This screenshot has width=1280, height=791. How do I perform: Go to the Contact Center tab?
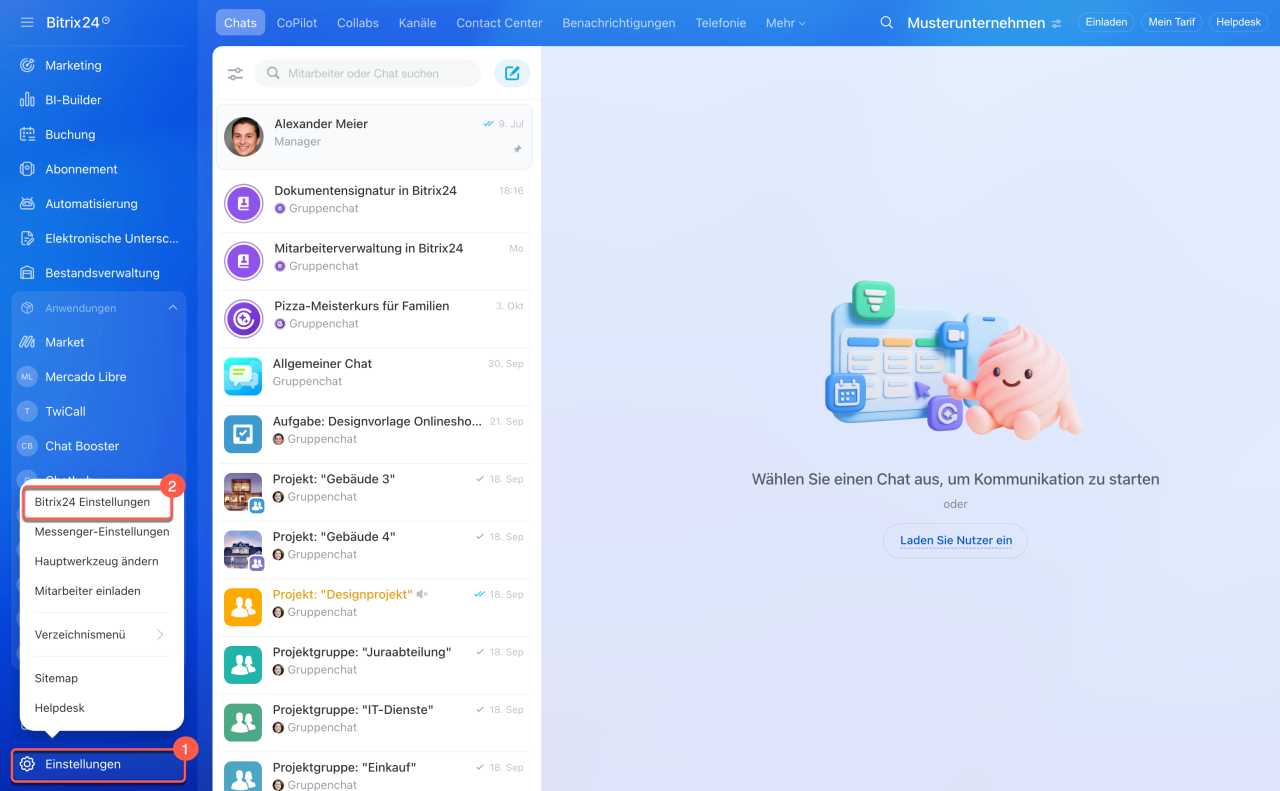(x=499, y=23)
